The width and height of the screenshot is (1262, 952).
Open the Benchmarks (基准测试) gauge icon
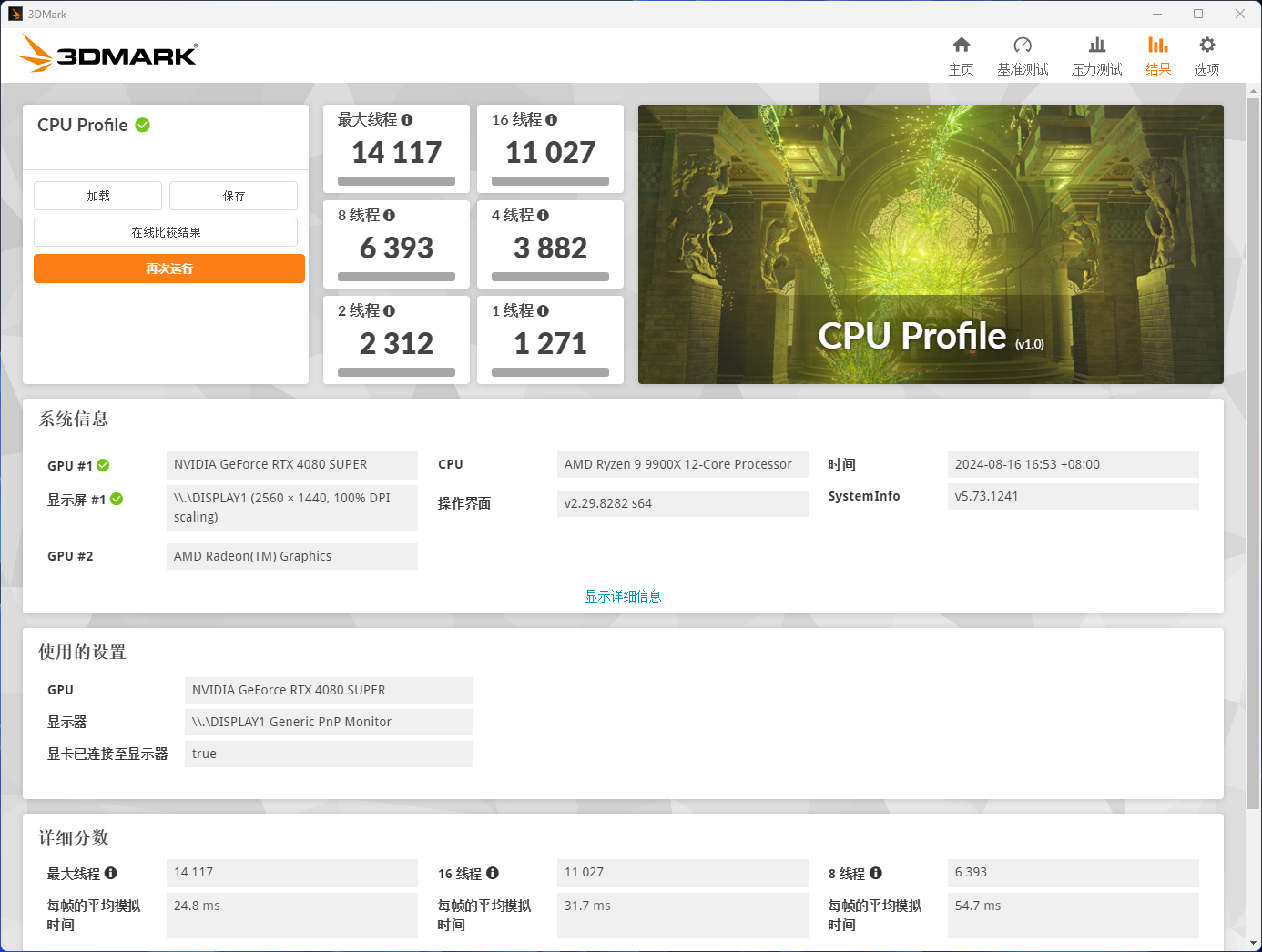pyautogui.click(x=1023, y=46)
